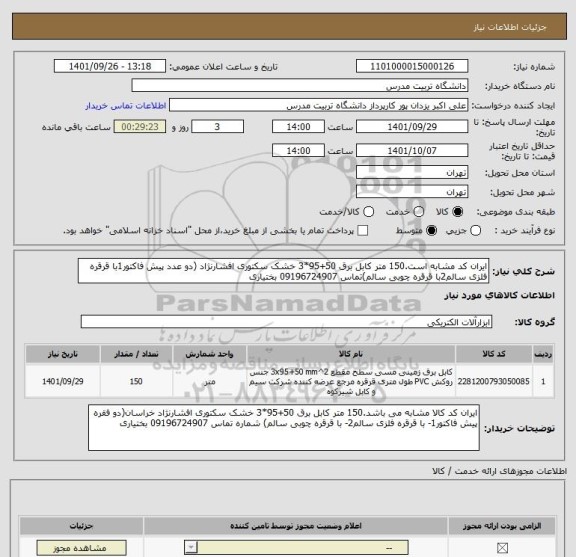The image size is (576, 557).
Task: Click the price validity date 1401/10/07 field
Action: 412,151
